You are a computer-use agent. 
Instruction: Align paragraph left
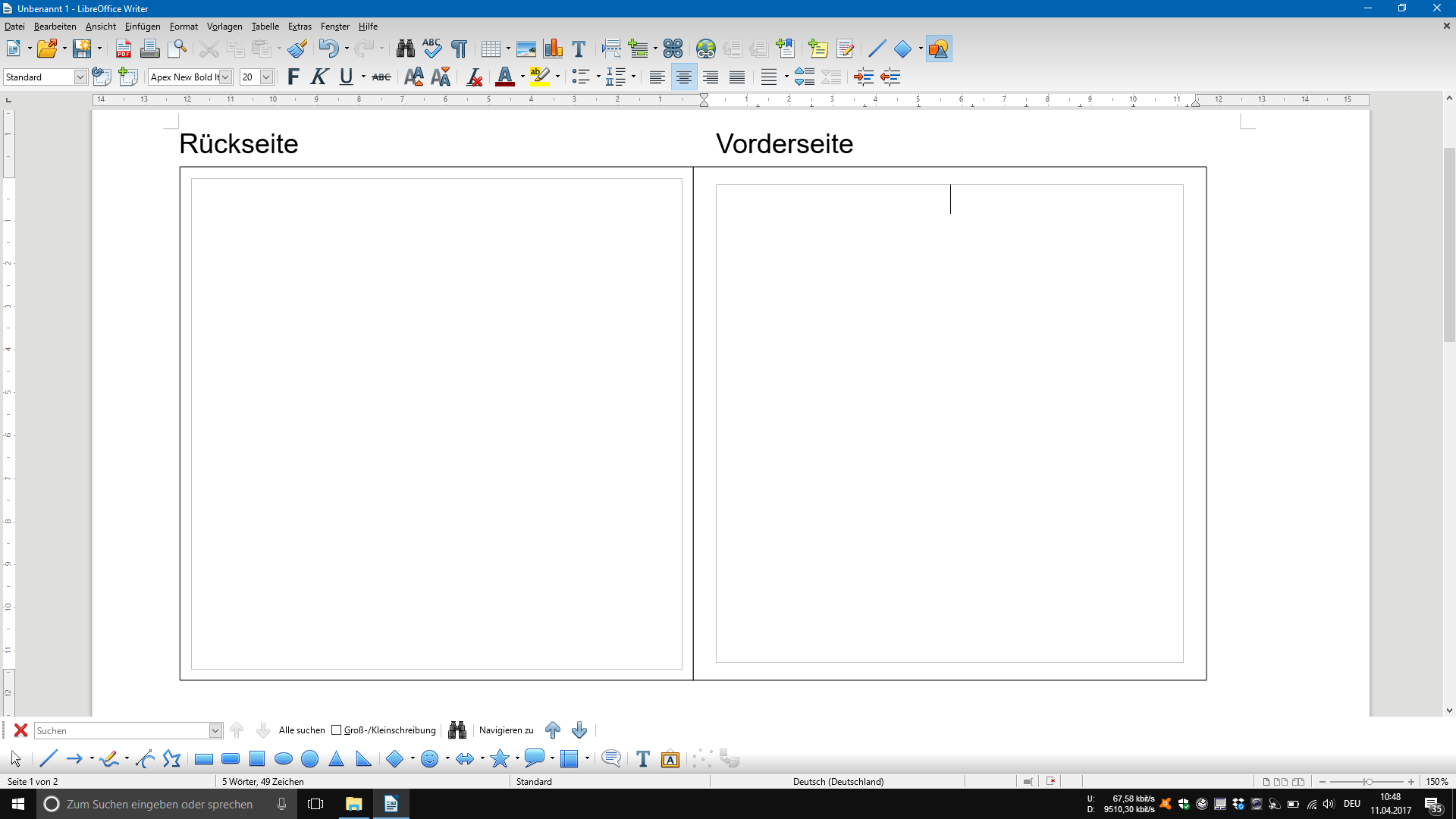coord(657,77)
